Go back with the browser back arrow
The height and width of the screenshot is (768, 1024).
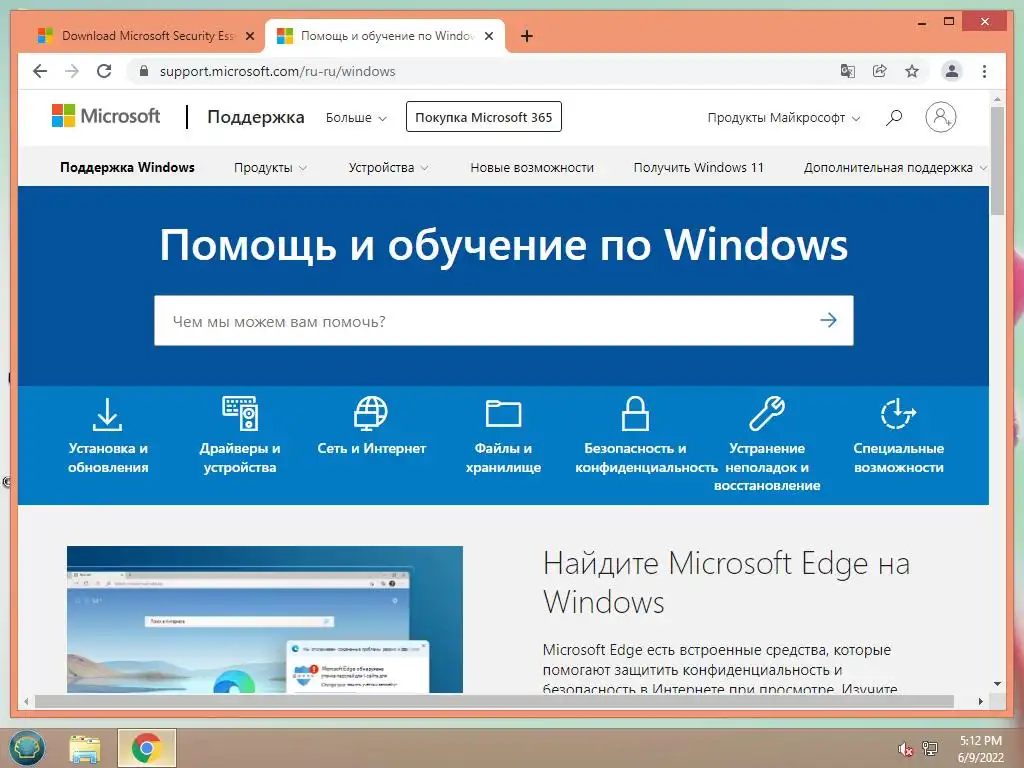40,71
